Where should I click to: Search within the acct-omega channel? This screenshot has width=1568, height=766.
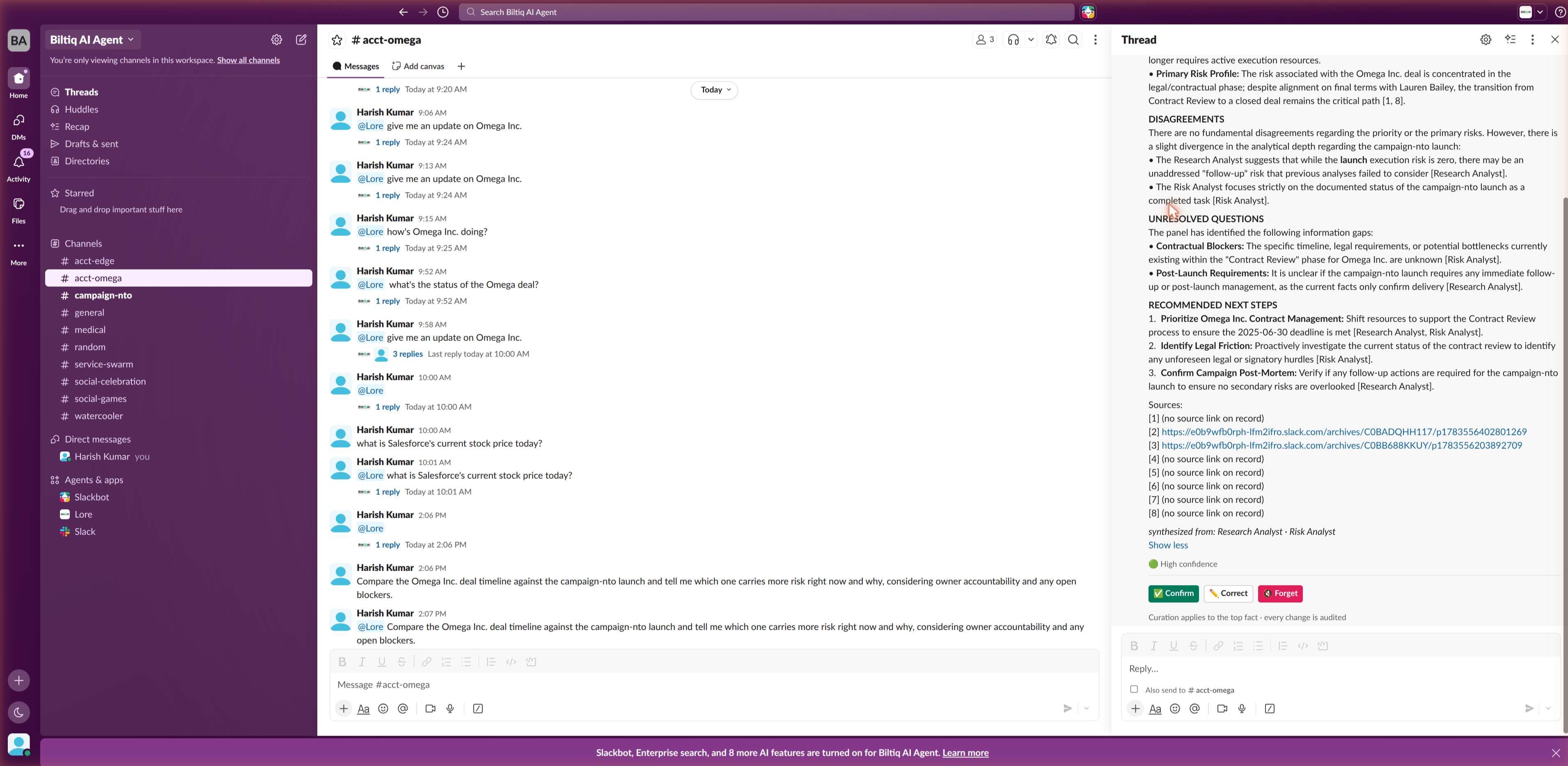point(1074,39)
